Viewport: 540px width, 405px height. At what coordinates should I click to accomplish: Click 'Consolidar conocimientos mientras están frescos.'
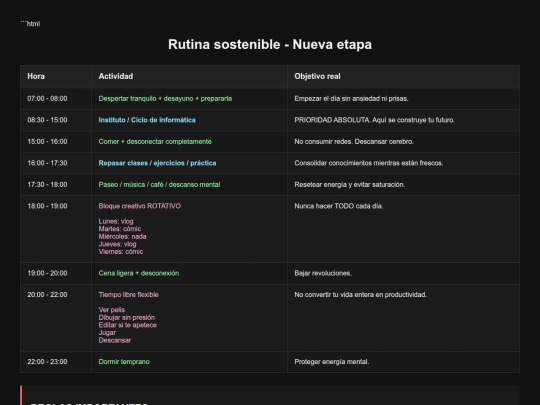pos(368,163)
